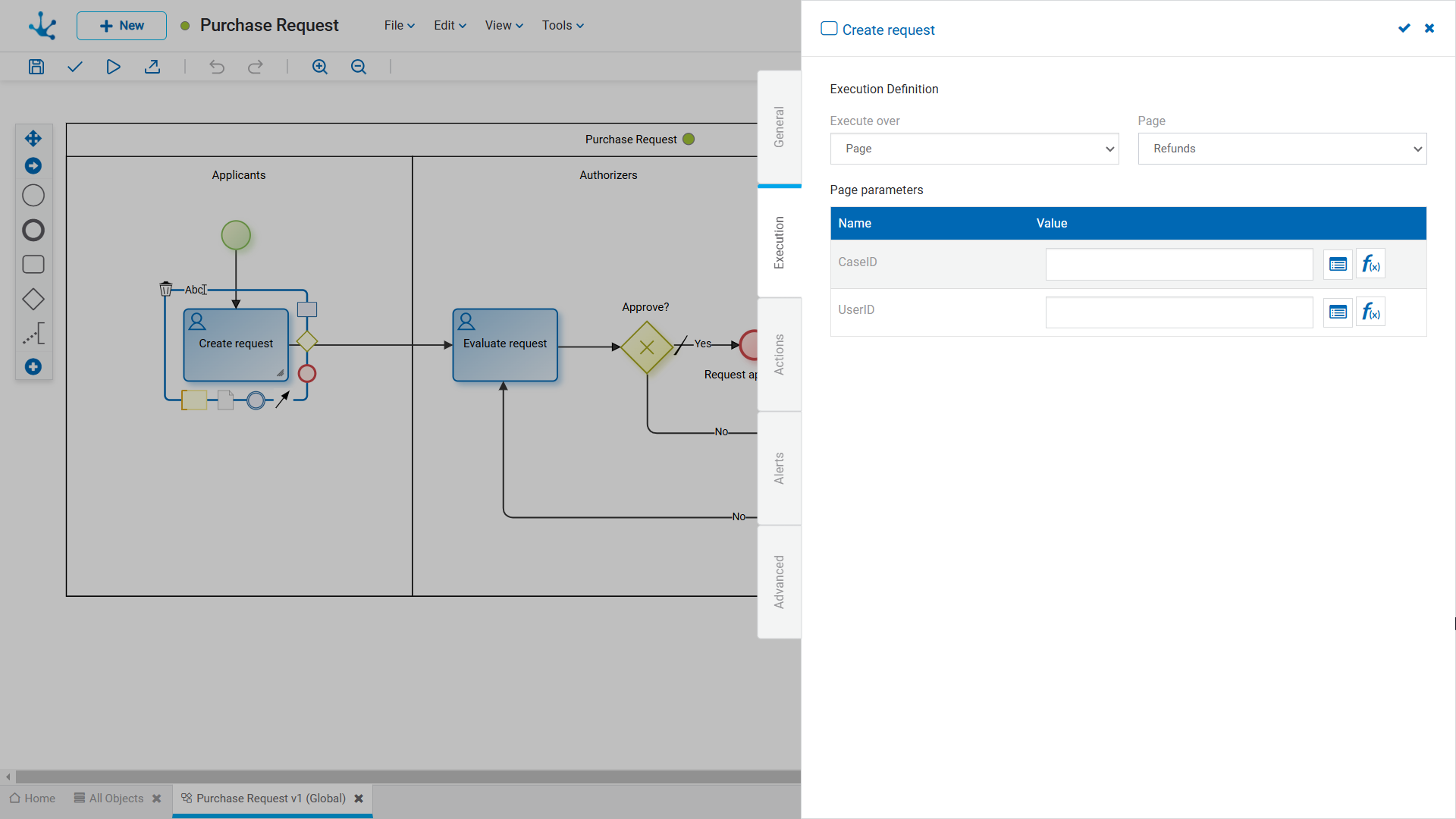Select the move/pan tool in the palette
The width and height of the screenshot is (1456, 819).
click(33, 138)
